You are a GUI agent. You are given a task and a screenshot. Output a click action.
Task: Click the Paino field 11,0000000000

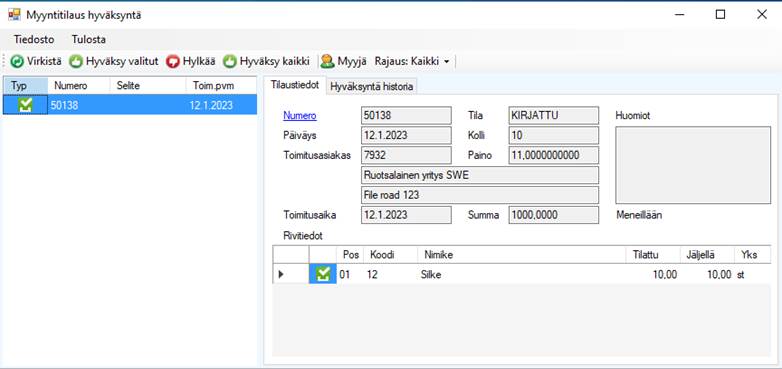[554, 155]
